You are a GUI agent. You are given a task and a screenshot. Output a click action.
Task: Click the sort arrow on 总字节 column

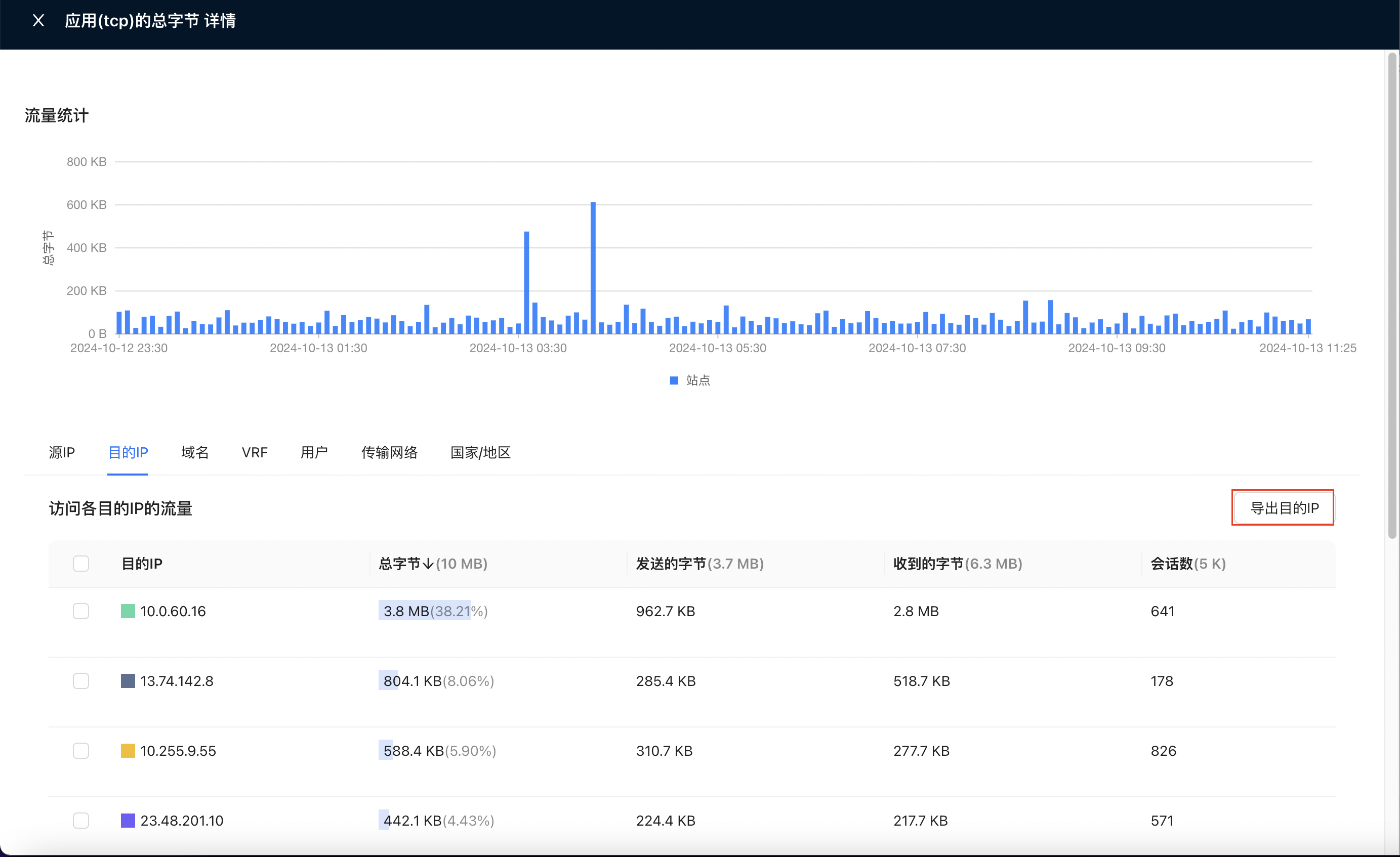coord(428,564)
